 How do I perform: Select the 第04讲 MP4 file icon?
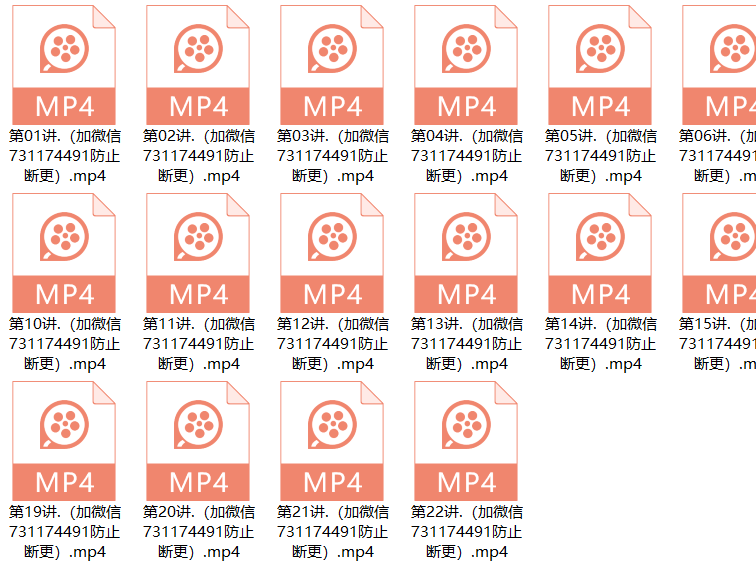pyautogui.click(x=466, y=65)
